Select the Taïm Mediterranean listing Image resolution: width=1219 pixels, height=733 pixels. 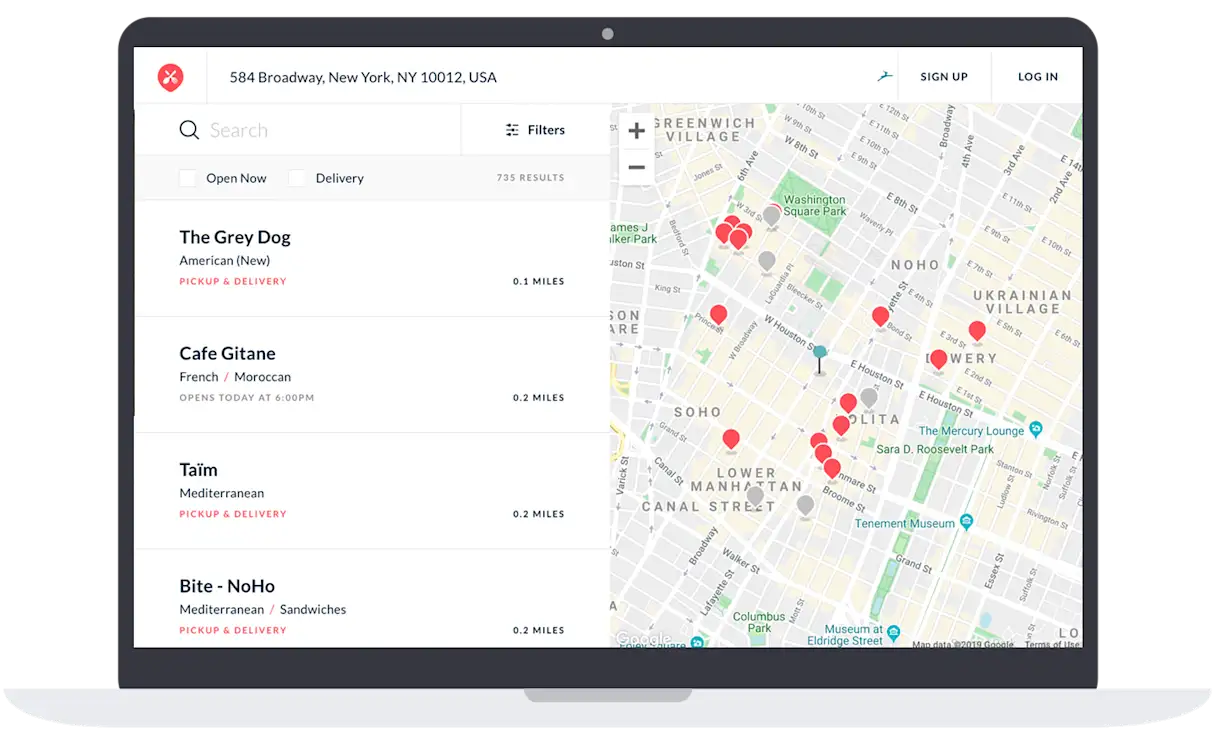point(199,469)
